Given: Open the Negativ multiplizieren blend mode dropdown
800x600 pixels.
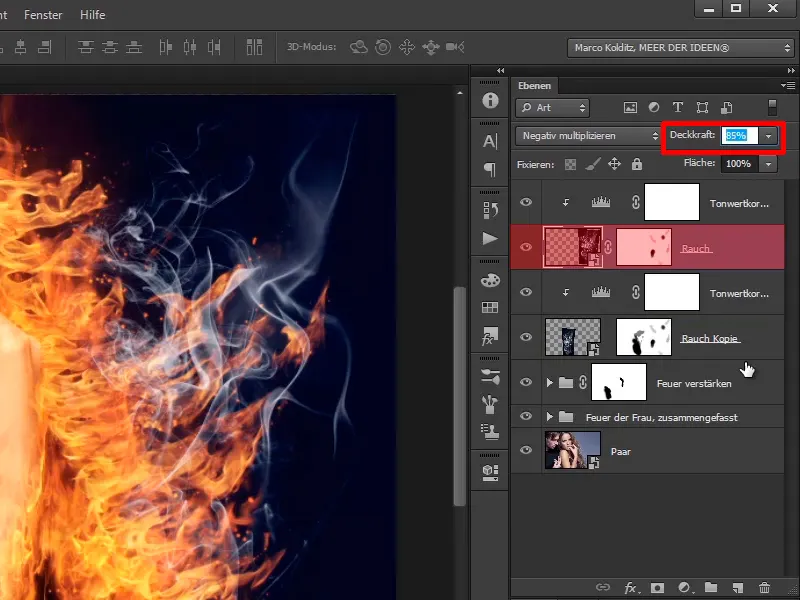Looking at the screenshot, I should pyautogui.click(x=588, y=136).
